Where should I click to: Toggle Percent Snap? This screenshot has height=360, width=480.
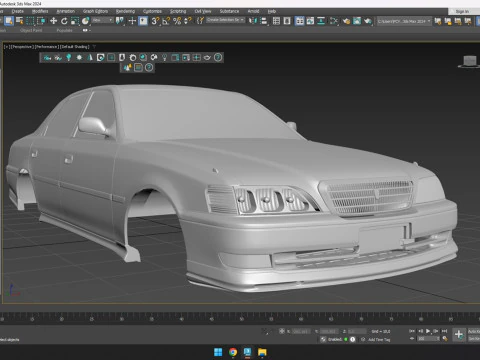pos(177,21)
